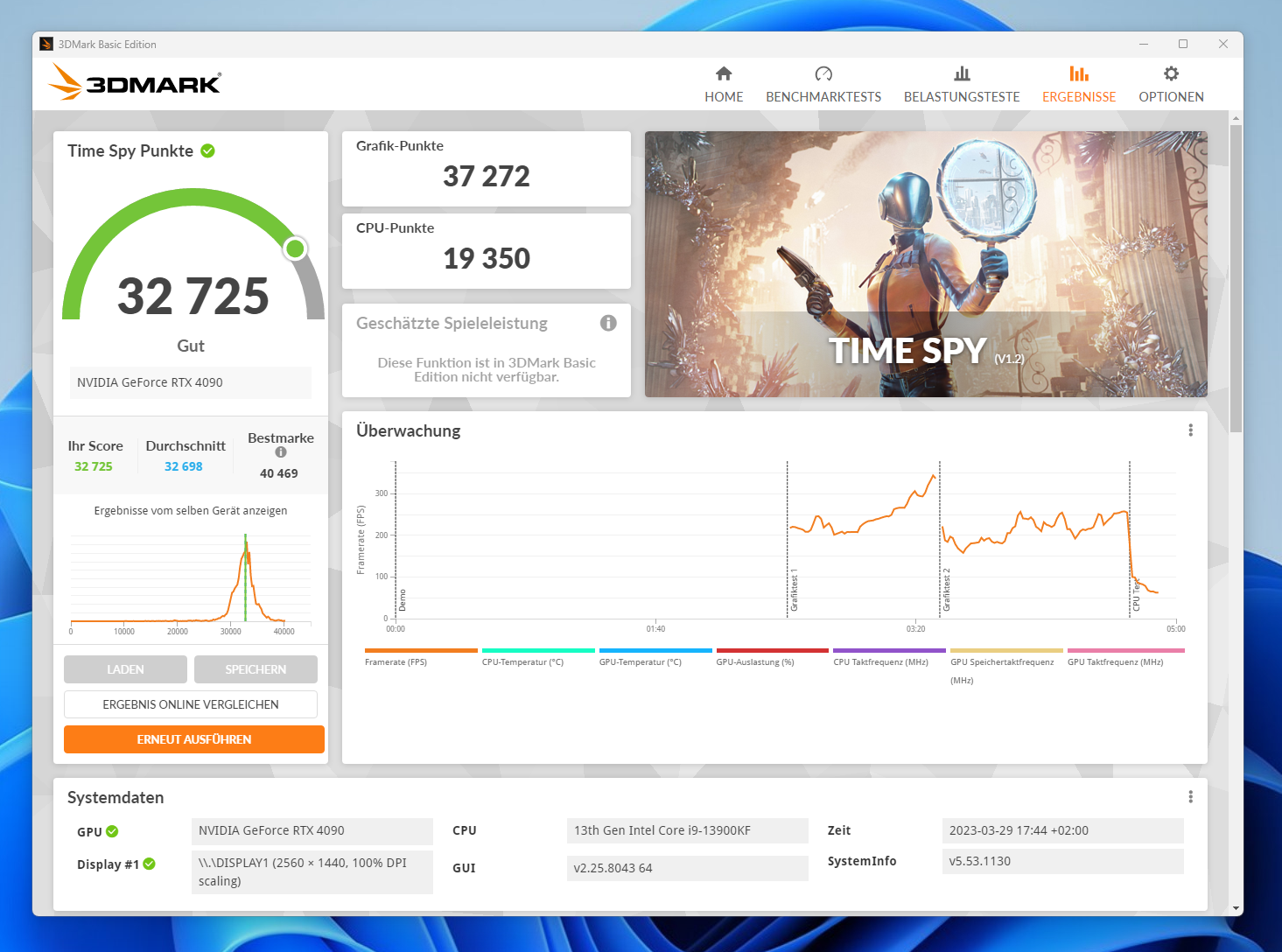Click the Ihr Score value 32 725

(94, 466)
